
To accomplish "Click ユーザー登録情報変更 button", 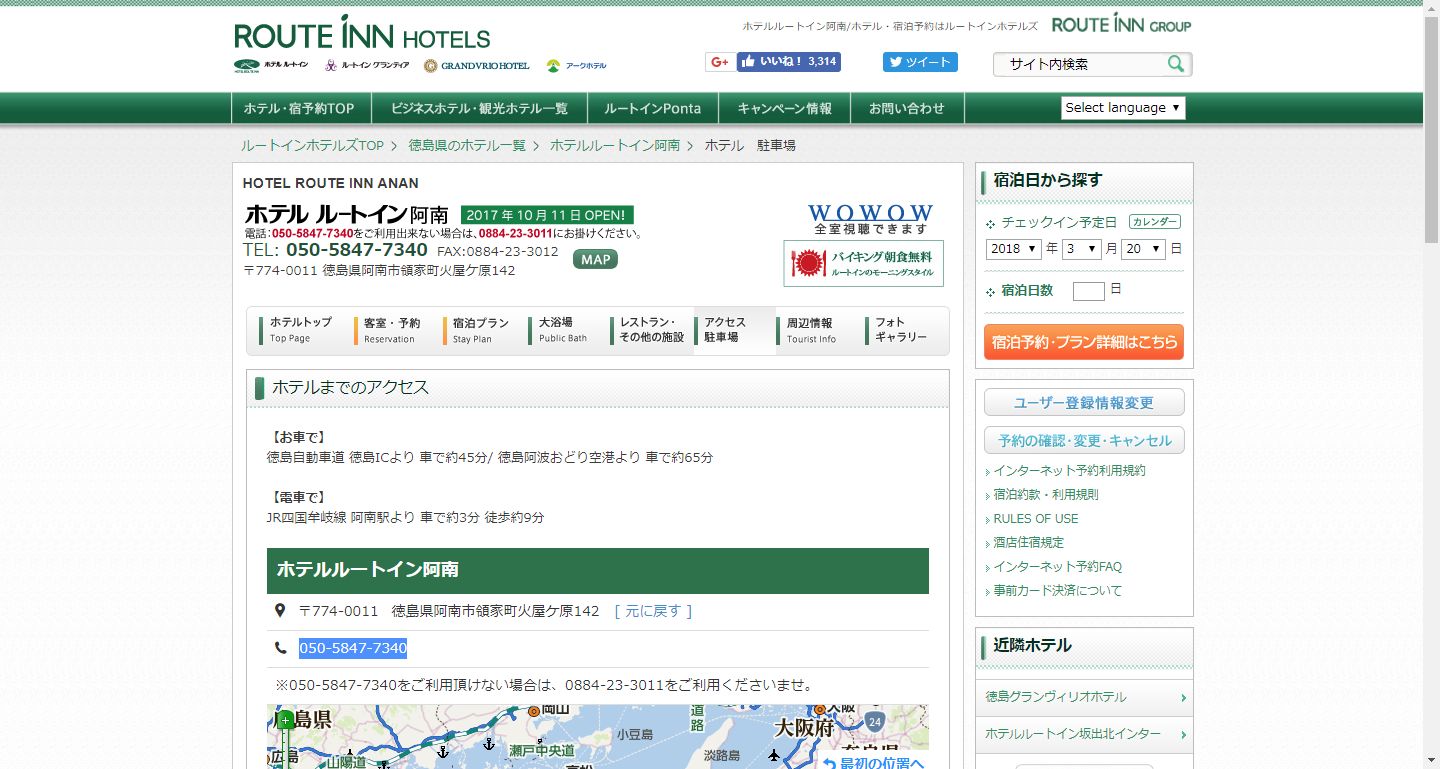I will click(1084, 403).
